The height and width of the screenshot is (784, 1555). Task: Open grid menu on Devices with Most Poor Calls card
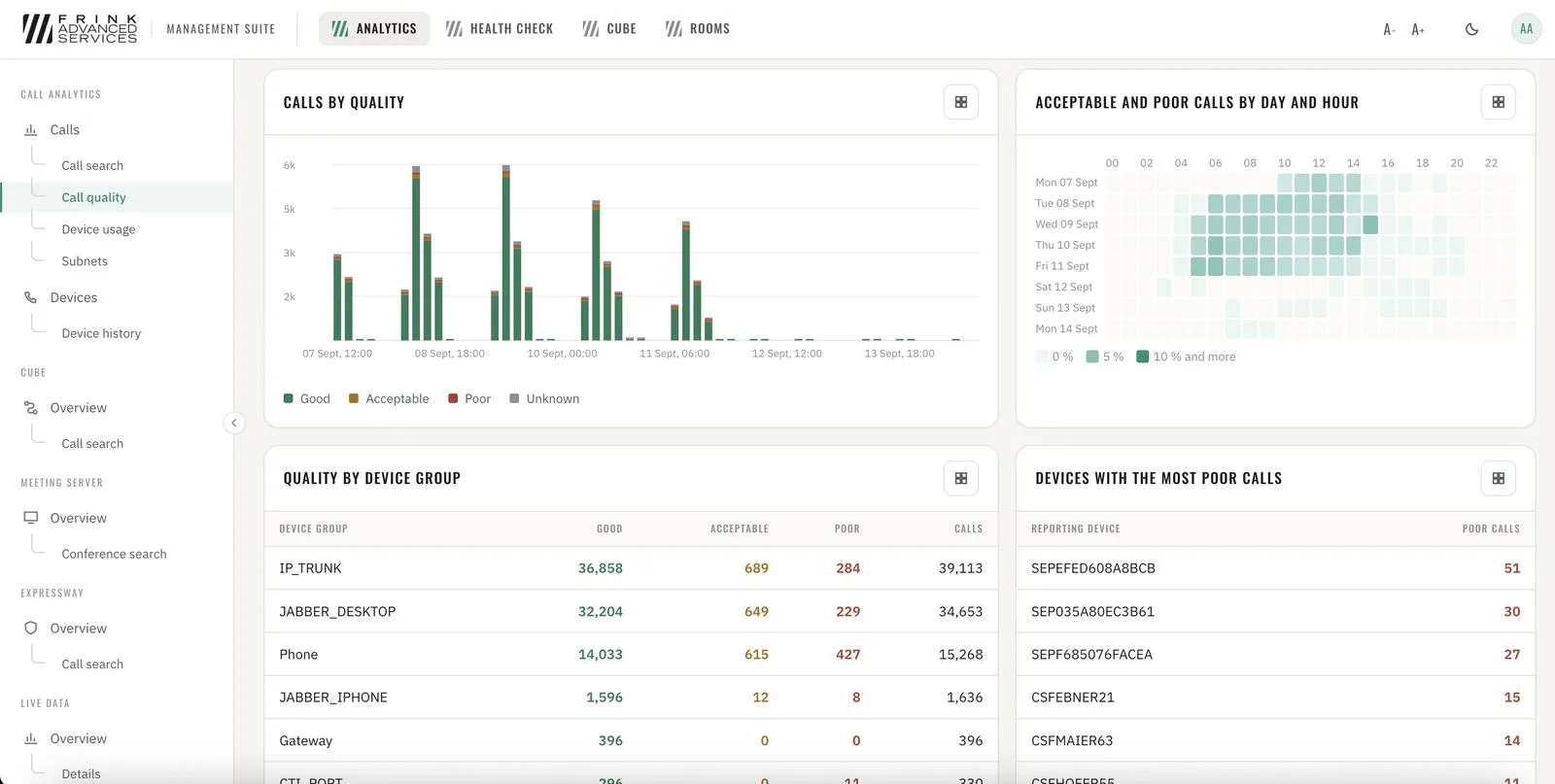tap(1498, 478)
